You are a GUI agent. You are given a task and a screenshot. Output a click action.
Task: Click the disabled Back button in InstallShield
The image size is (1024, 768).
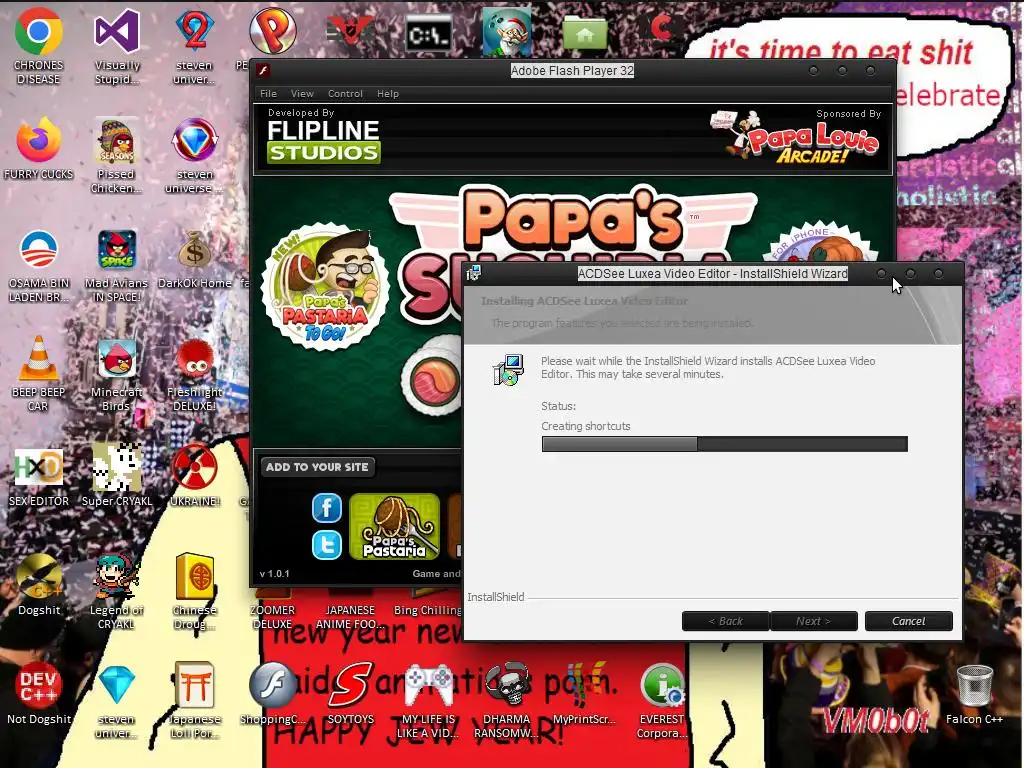[726, 621]
